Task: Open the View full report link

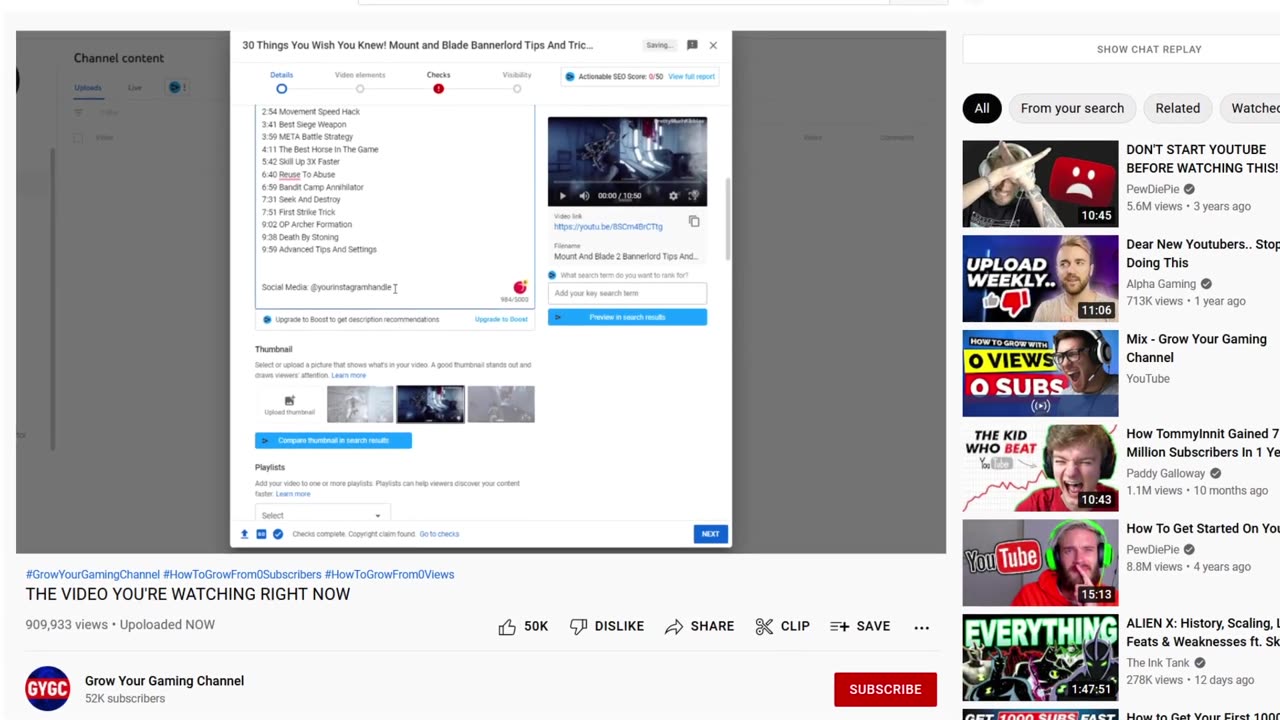Action: click(691, 76)
